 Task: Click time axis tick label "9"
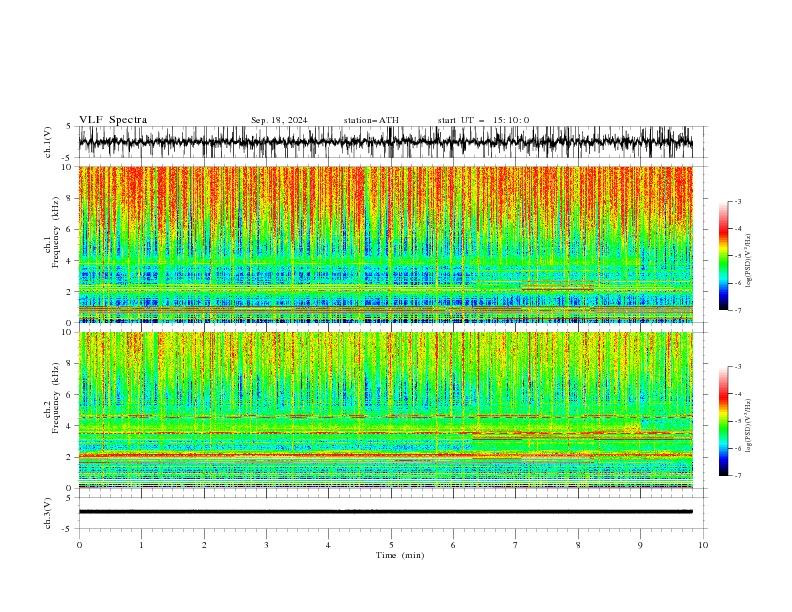(640, 545)
